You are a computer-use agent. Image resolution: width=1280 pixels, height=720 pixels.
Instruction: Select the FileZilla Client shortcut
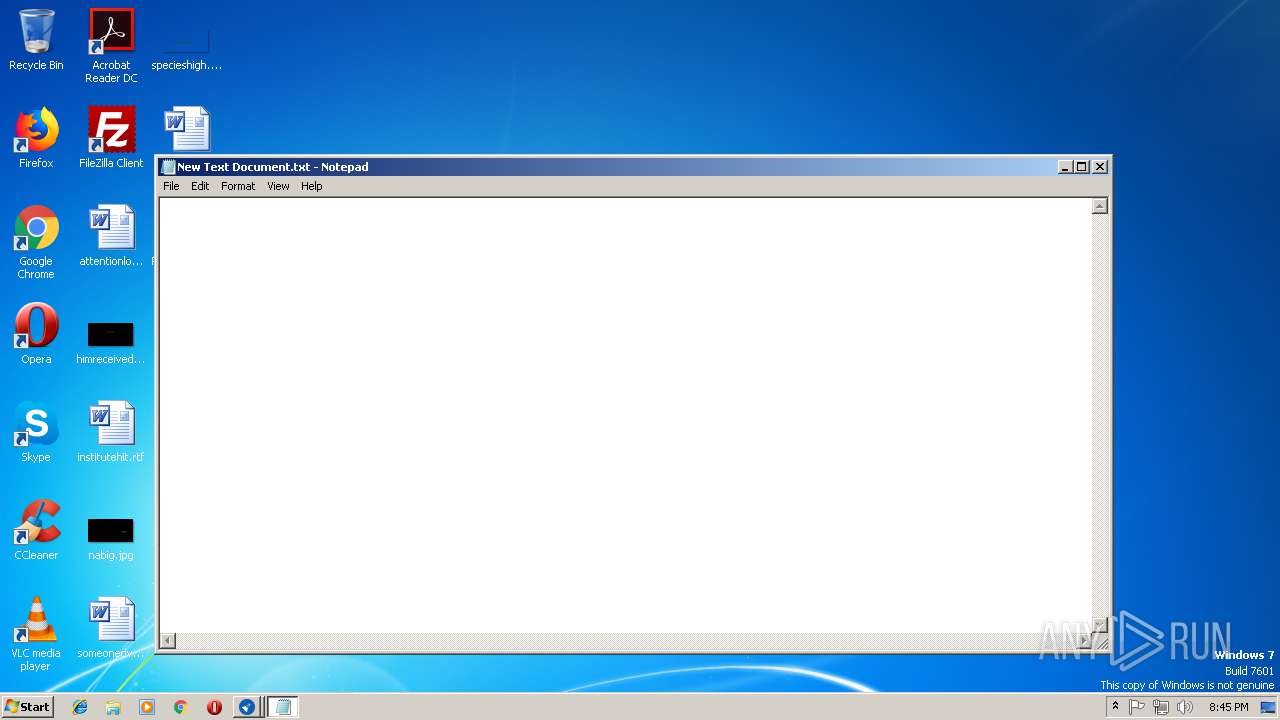(111, 138)
